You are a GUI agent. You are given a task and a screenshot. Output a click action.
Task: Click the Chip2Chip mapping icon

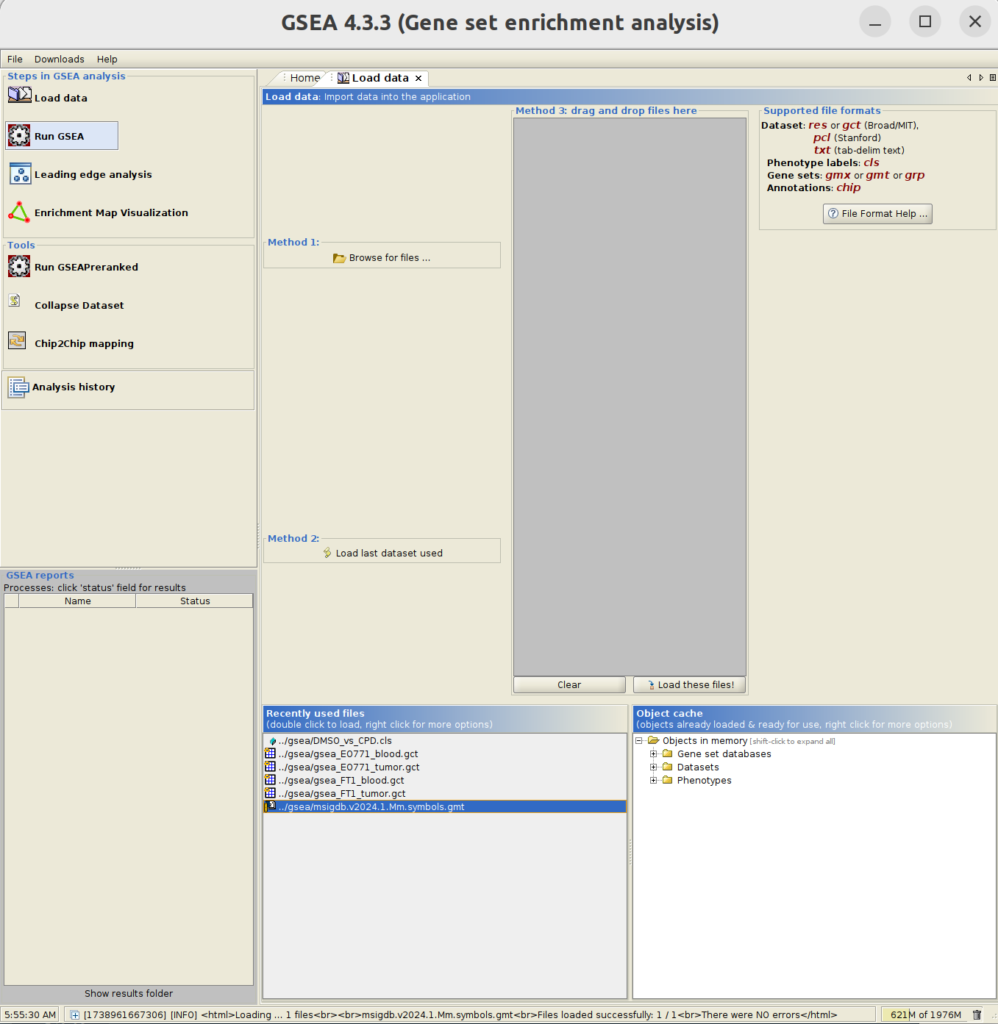pyautogui.click(x=17, y=341)
